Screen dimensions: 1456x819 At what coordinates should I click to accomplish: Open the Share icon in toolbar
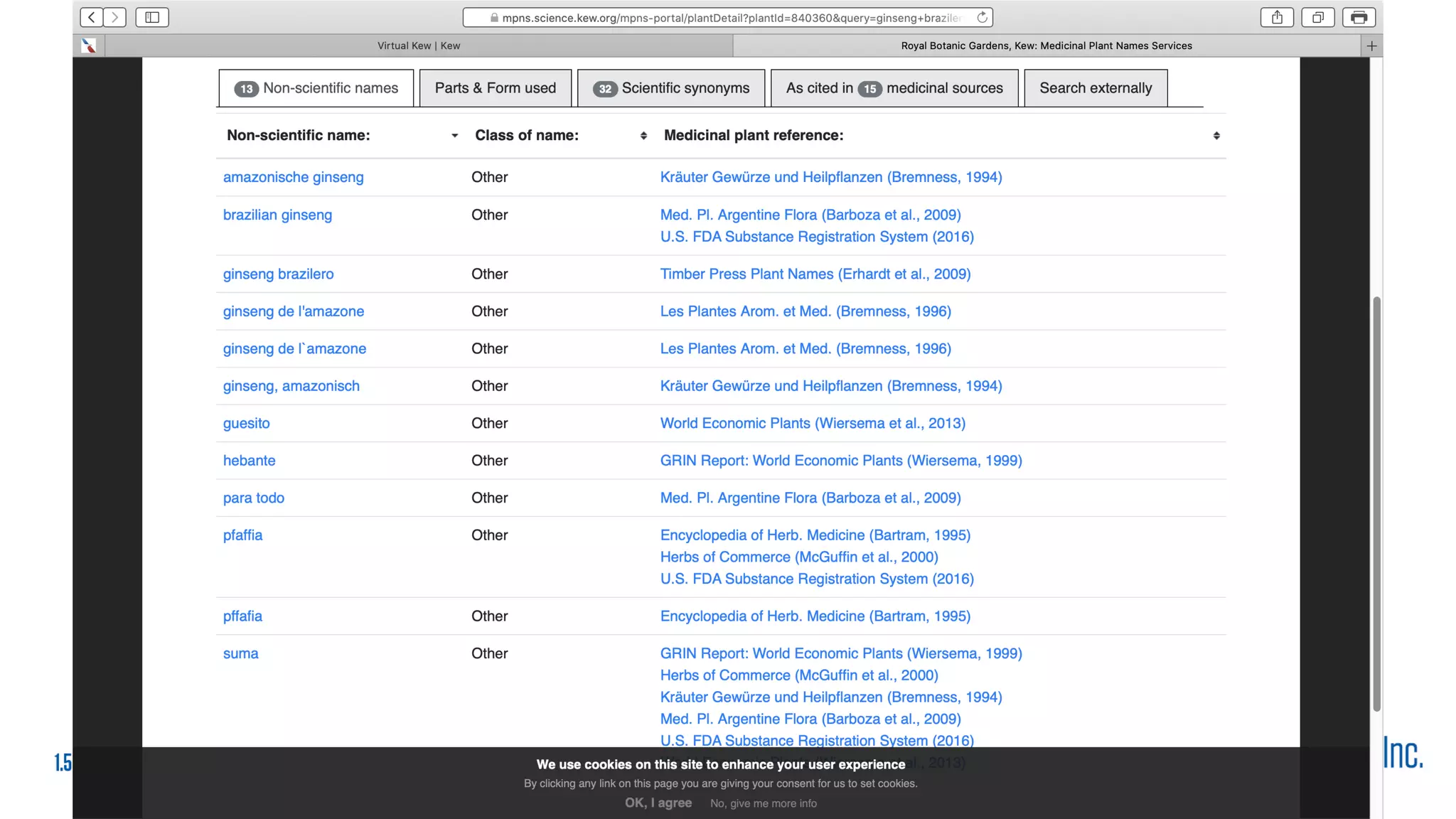tap(1277, 17)
